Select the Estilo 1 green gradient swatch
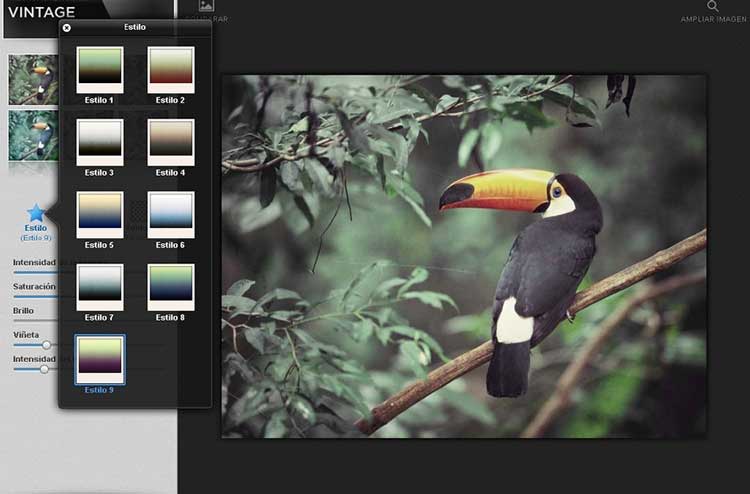The image size is (750, 494). tap(100, 68)
